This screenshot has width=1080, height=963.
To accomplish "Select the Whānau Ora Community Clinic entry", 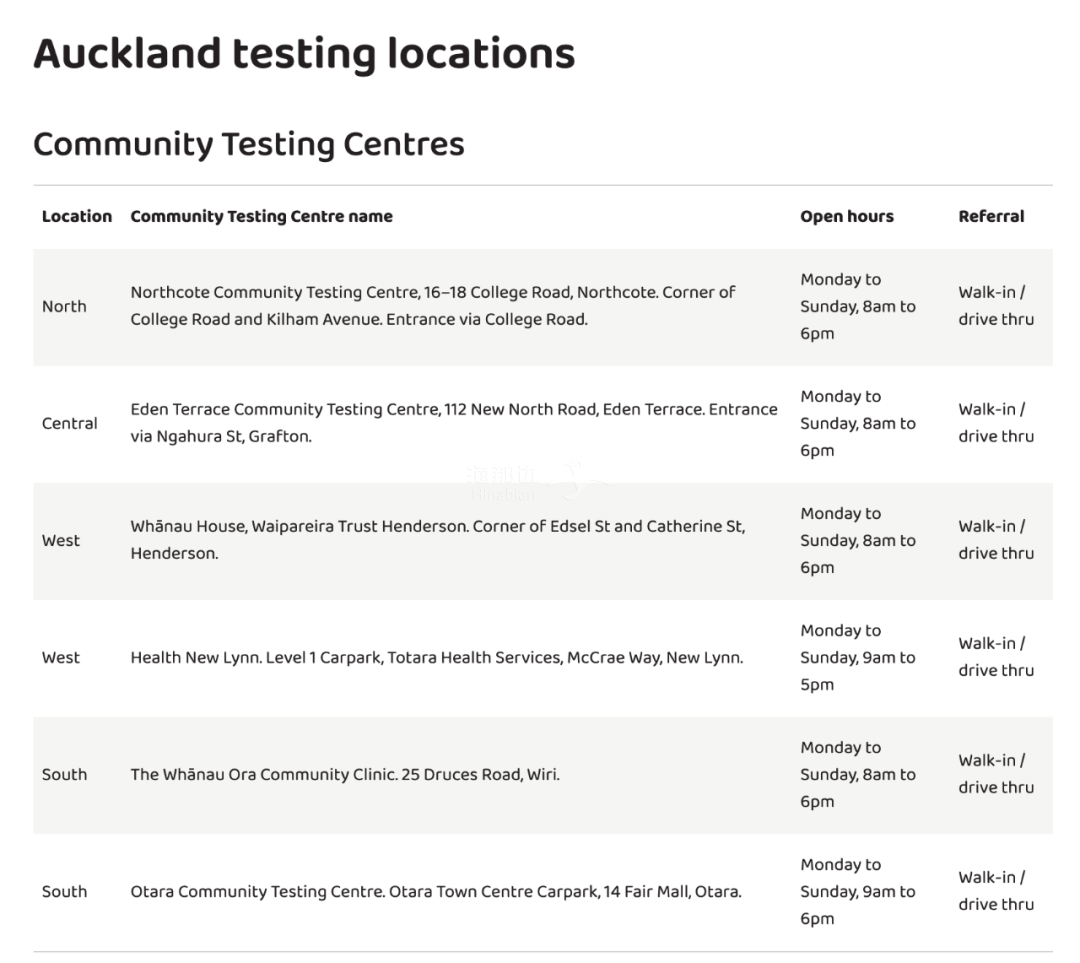I will (345, 774).
